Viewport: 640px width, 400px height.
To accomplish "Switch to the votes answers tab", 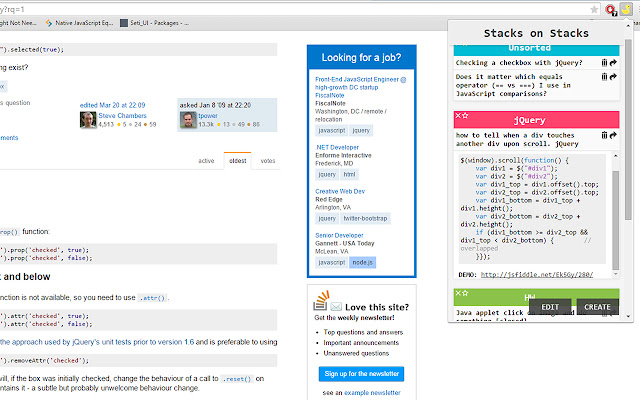I will [x=268, y=161].
